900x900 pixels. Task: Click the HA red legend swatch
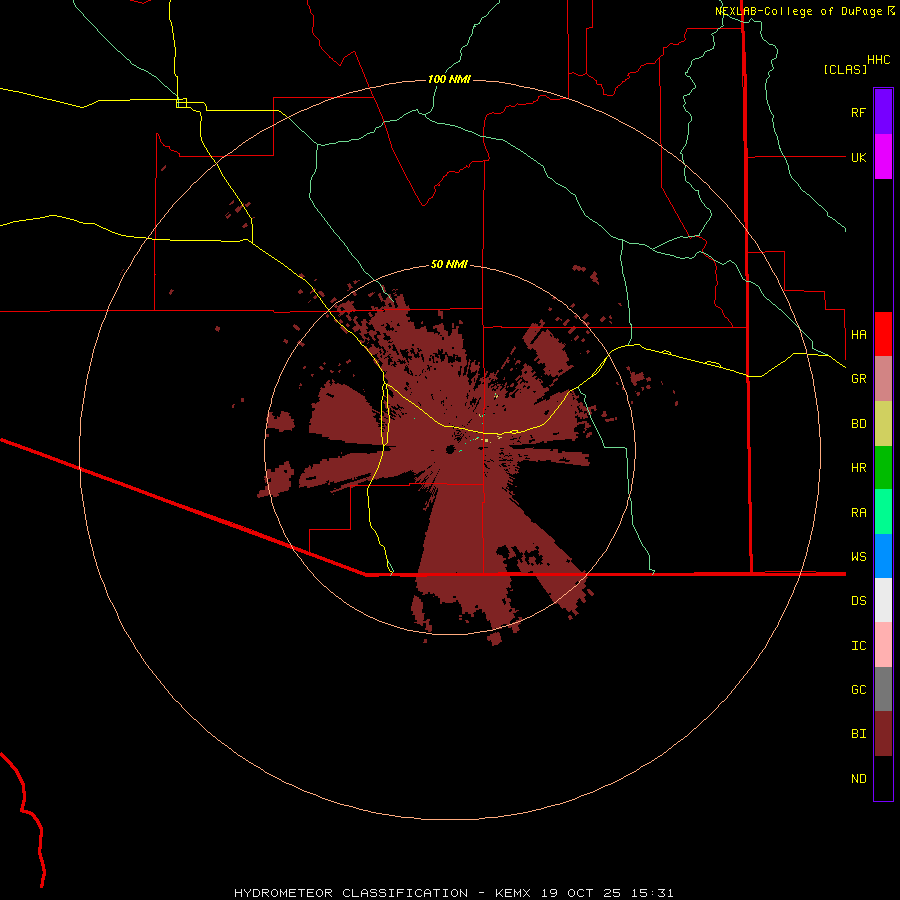point(883,334)
